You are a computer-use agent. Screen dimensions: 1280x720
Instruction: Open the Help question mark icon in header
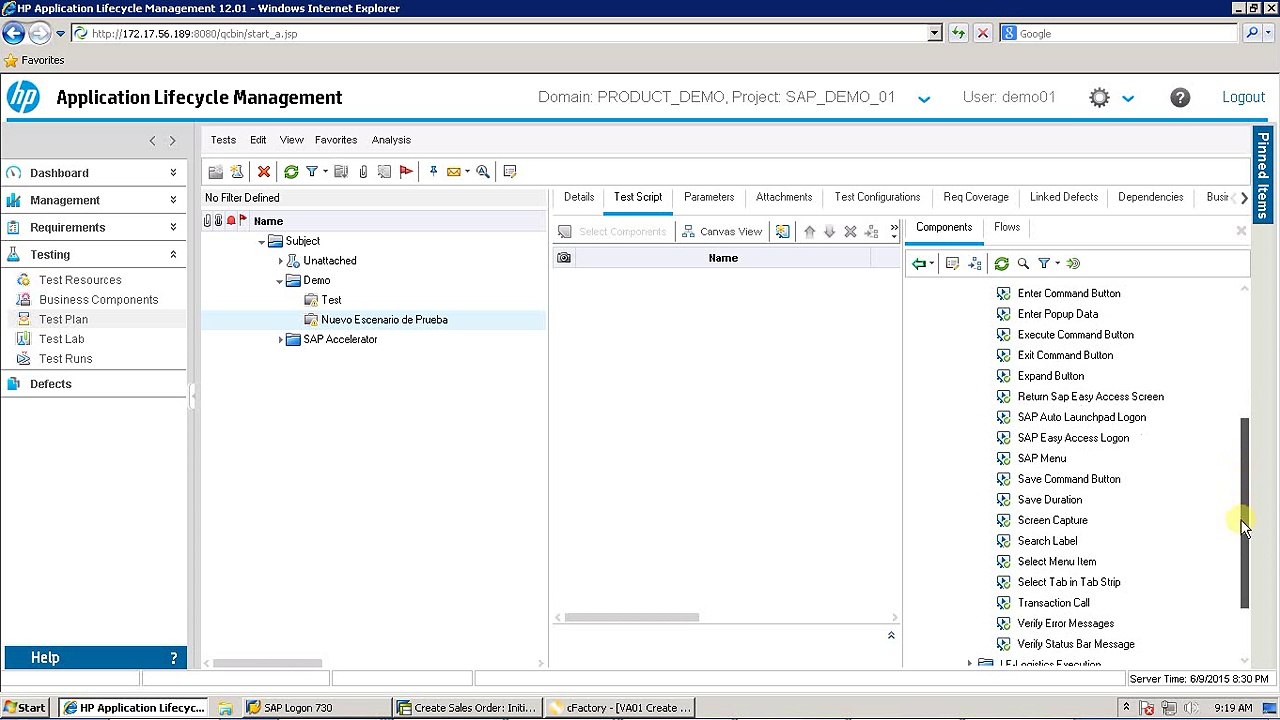click(1180, 97)
